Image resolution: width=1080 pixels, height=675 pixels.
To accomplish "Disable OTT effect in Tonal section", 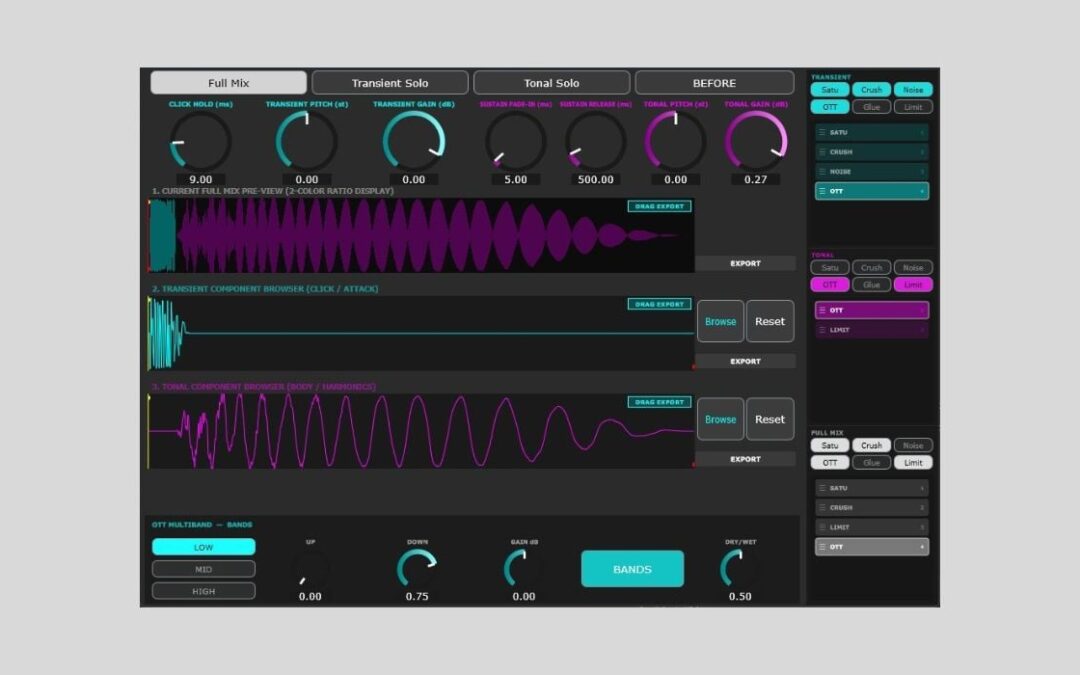I will click(830, 284).
